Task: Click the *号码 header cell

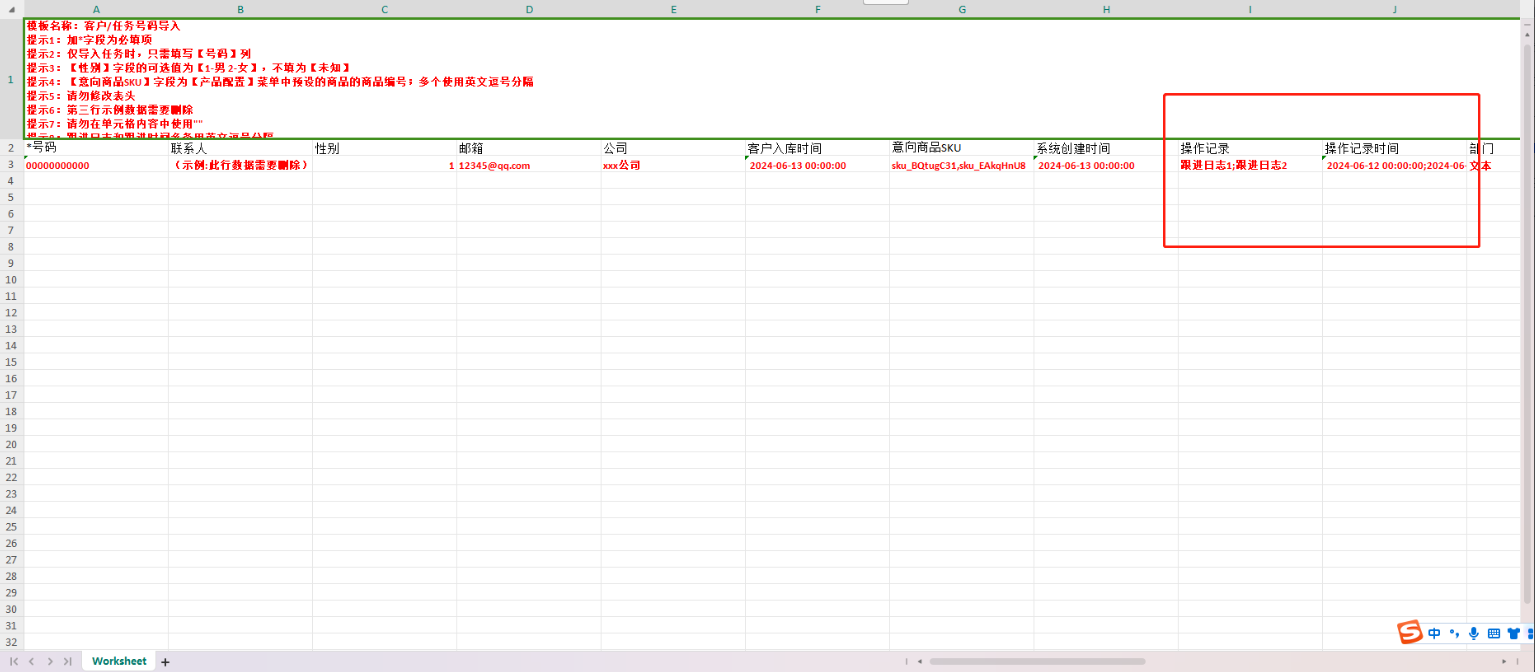Action: 96,148
